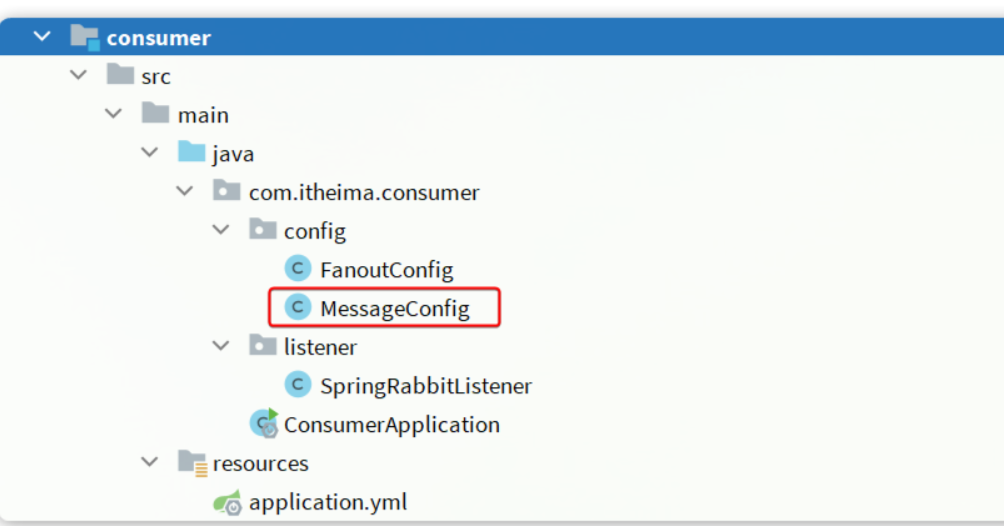This screenshot has height=526, width=1004.
Task: Click the resources folder icon
Action: coord(192,463)
